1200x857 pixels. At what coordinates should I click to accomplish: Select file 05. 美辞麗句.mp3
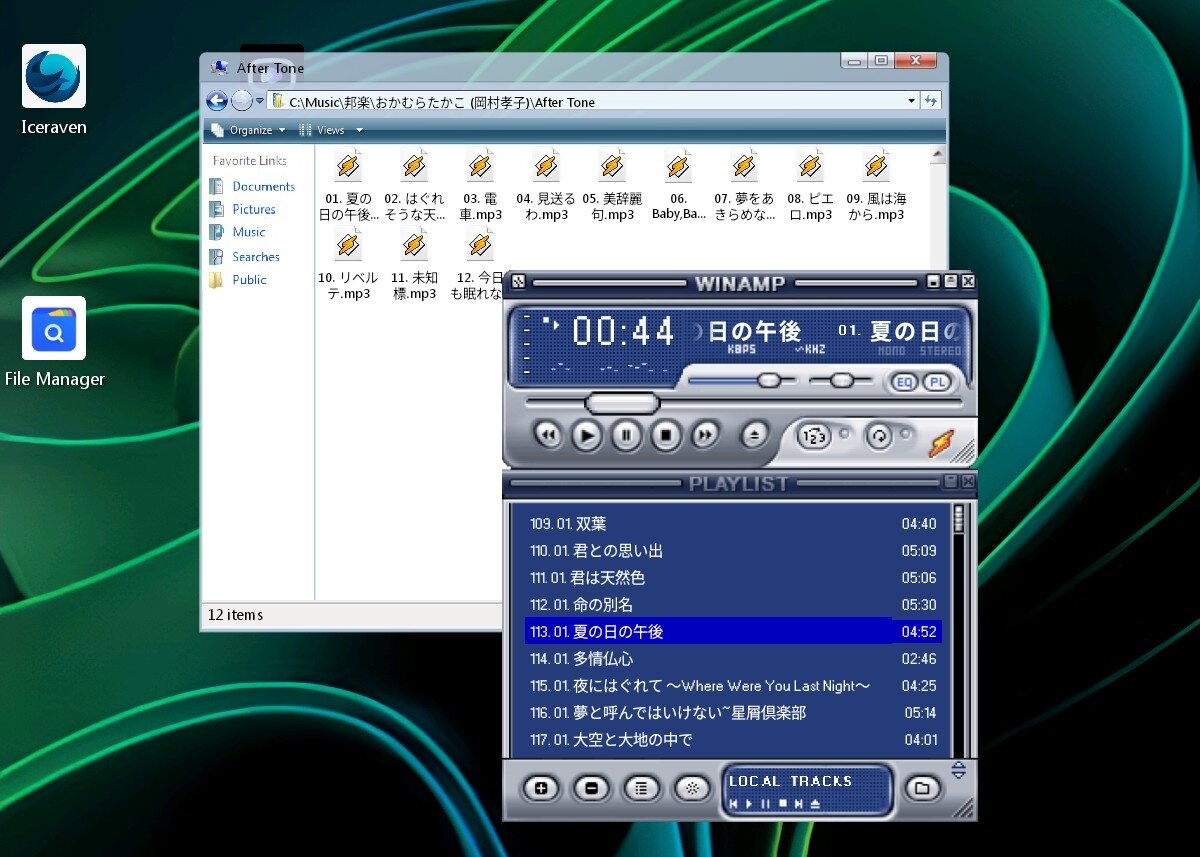[612, 185]
